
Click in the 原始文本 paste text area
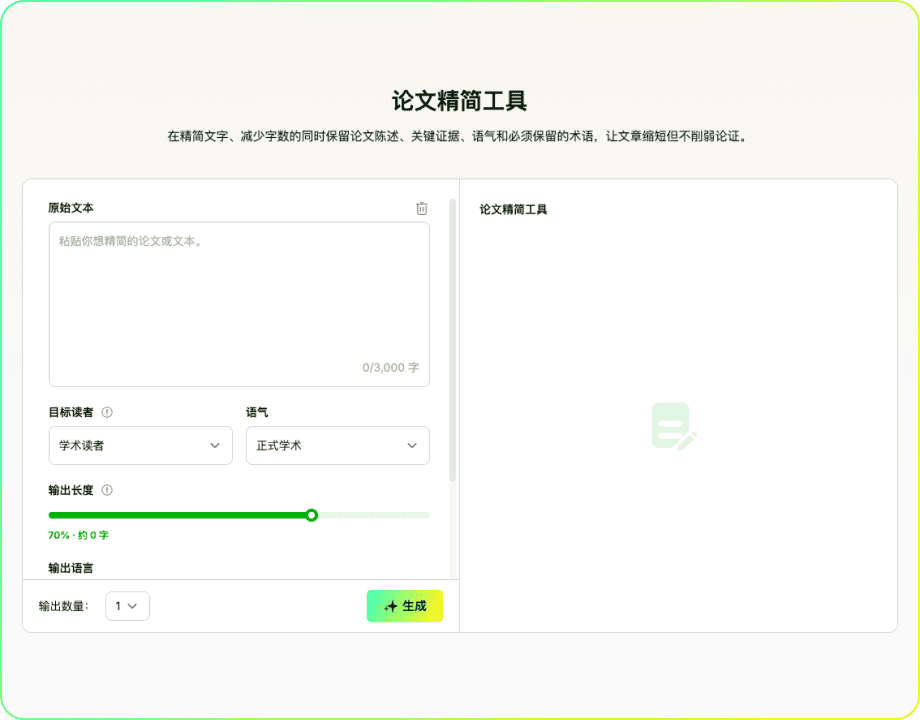tap(239, 304)
